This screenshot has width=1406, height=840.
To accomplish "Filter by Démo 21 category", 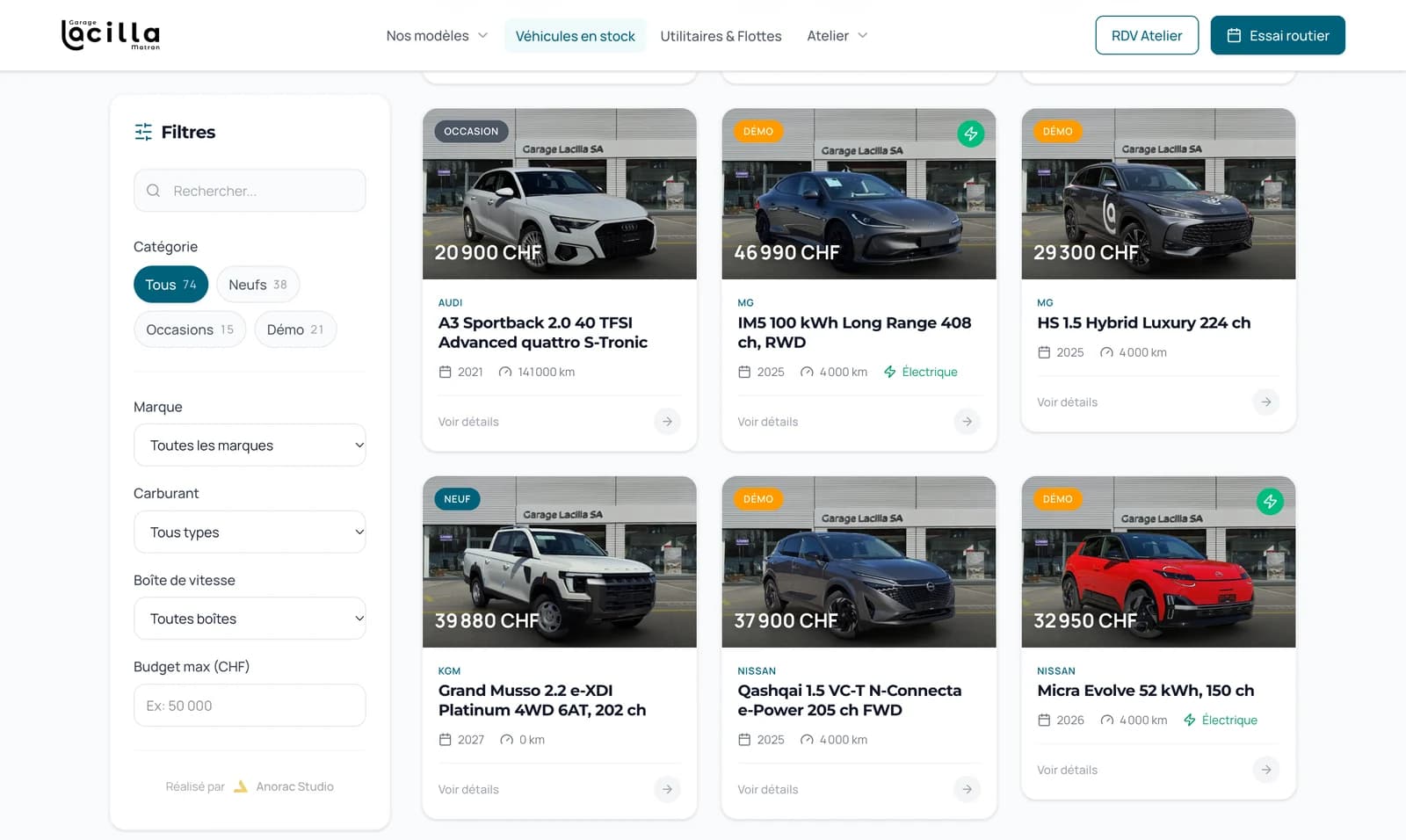I will pyautogui.click(x=295, y=329).
